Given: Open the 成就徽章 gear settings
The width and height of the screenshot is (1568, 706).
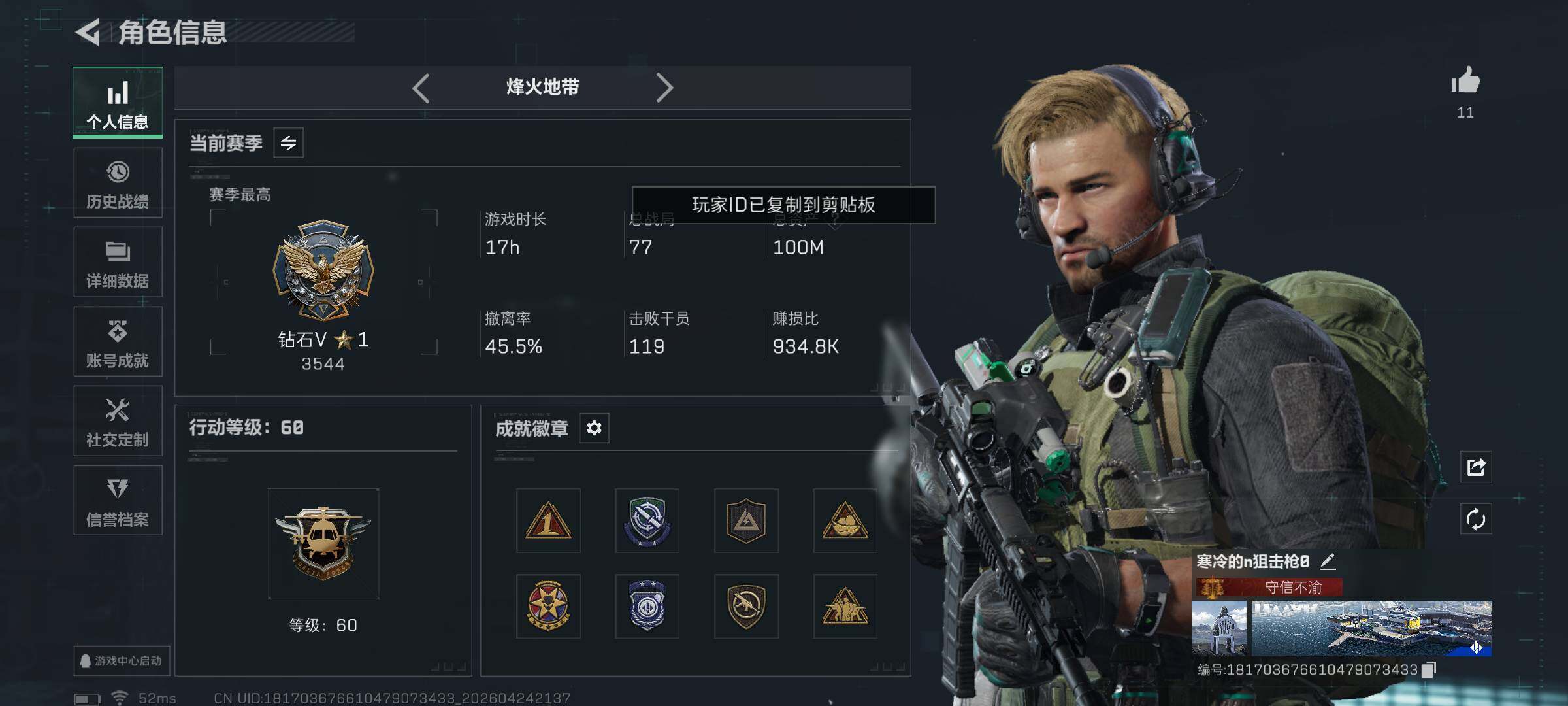Looking at the screenshot, I should click(x=594, y=428).
